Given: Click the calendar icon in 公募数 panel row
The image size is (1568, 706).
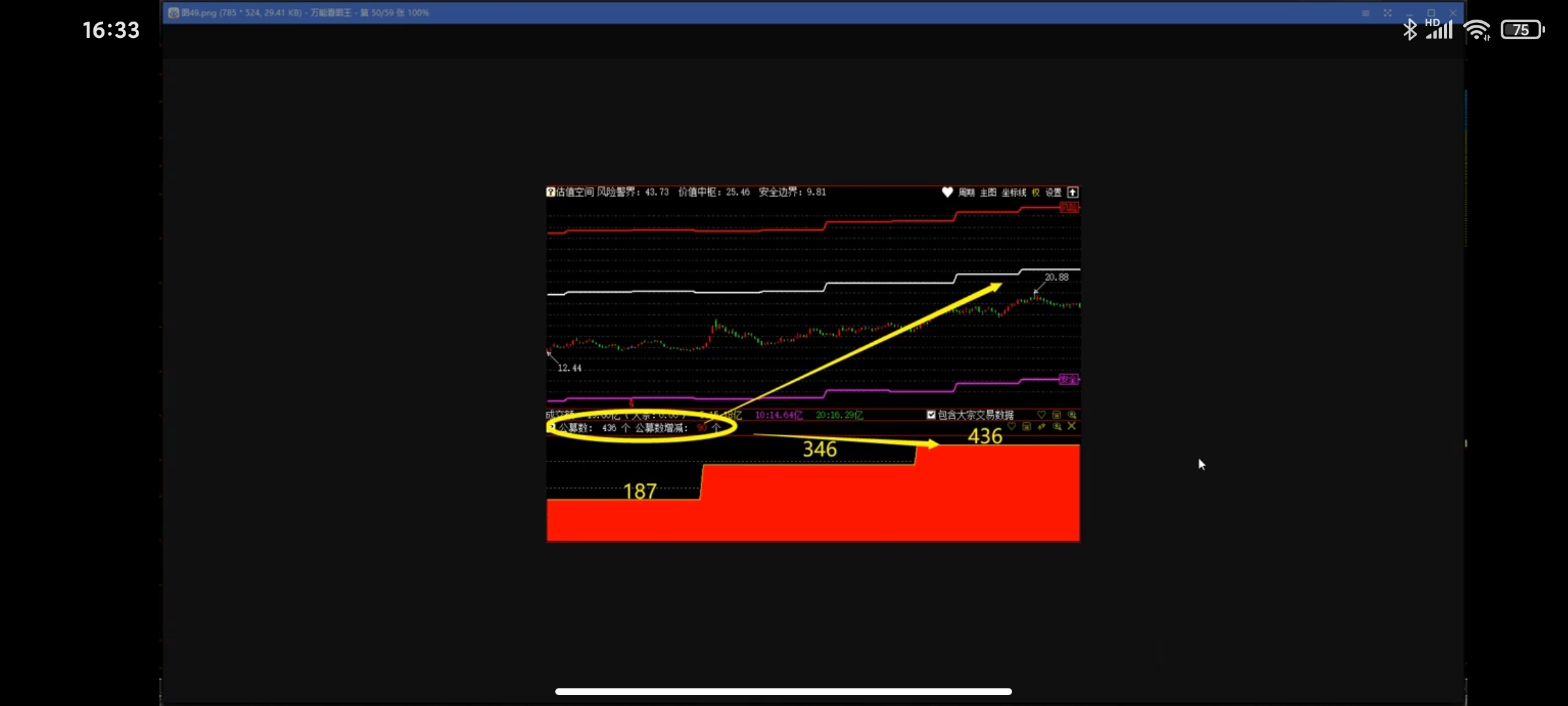Looking at the screenshot, I should click(1026, 427).
